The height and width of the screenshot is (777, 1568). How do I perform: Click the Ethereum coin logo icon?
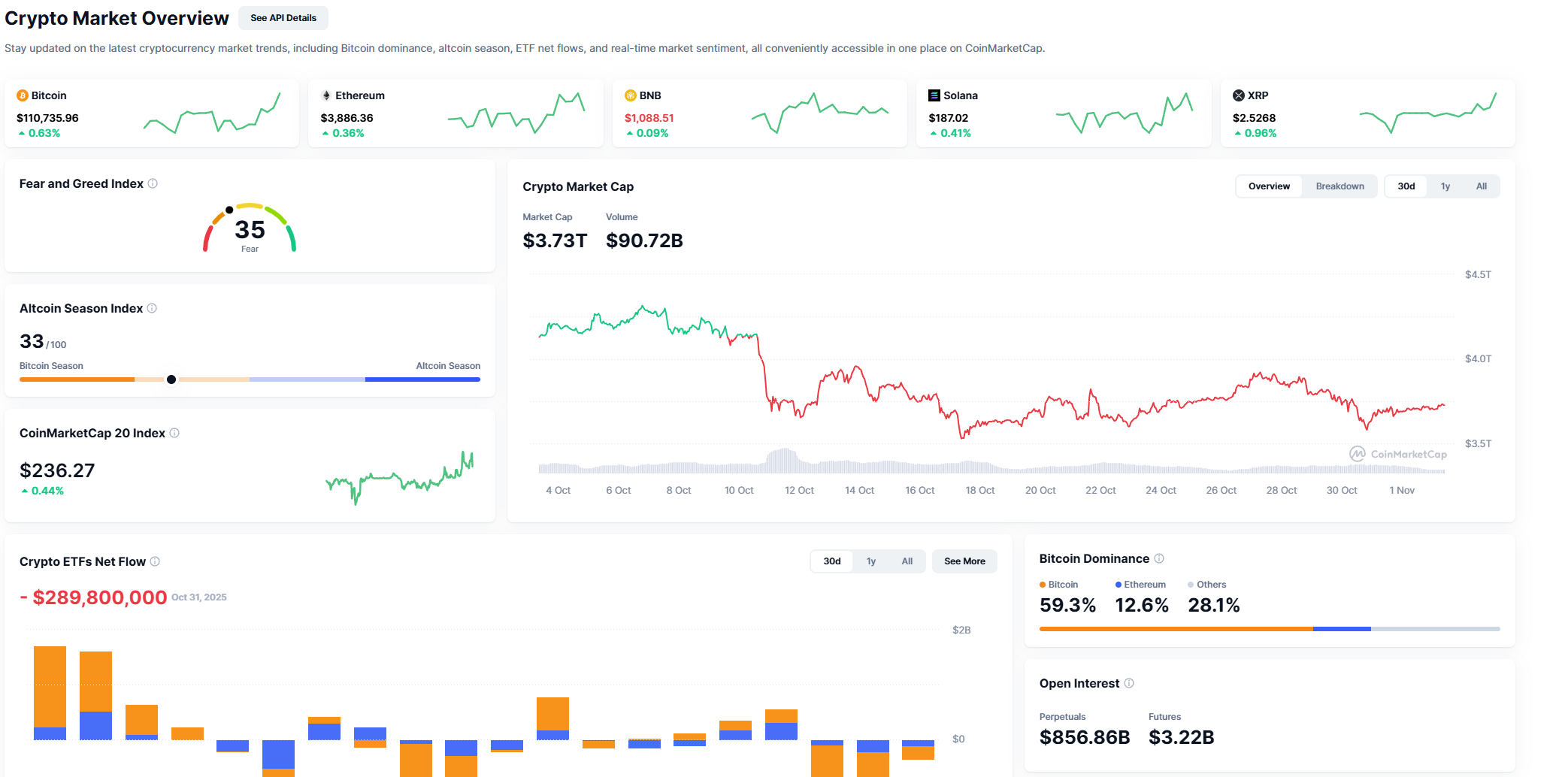coord(327,95)
